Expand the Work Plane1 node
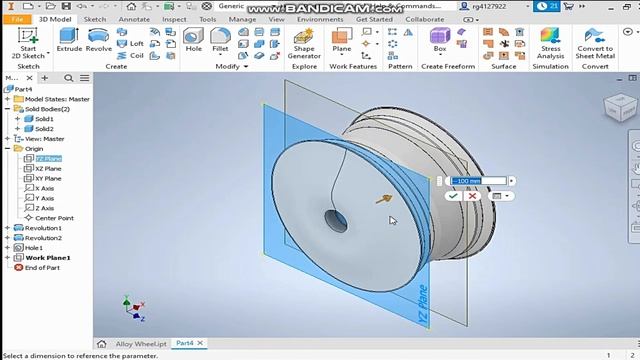Screen dimensions: 640x360 [x=7, y=258]
